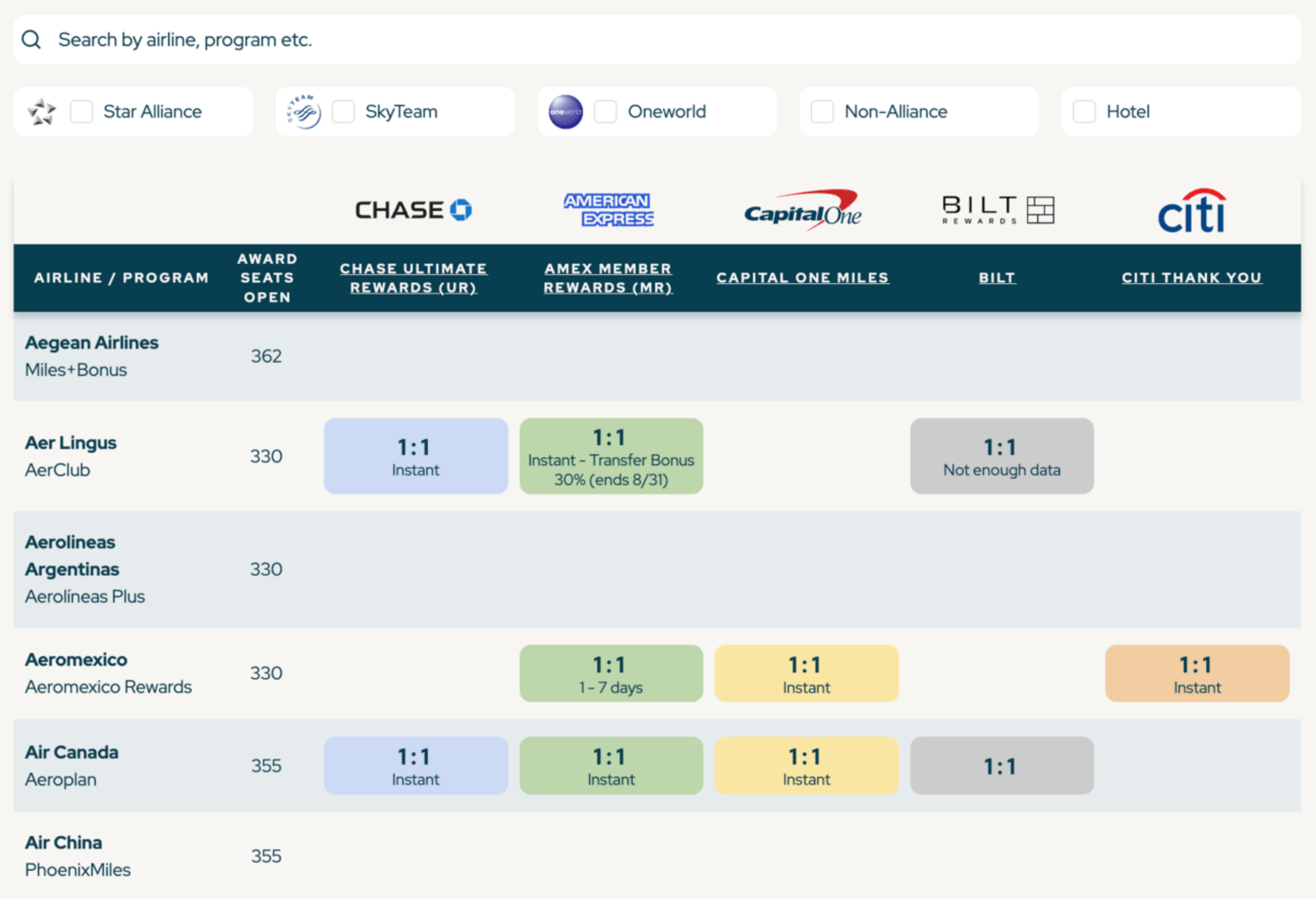Viewport: 1316px width, 899px height.
Task: Click the Aer Lingus Chase 1:1 Instant cell
Action: pos(416,456)
